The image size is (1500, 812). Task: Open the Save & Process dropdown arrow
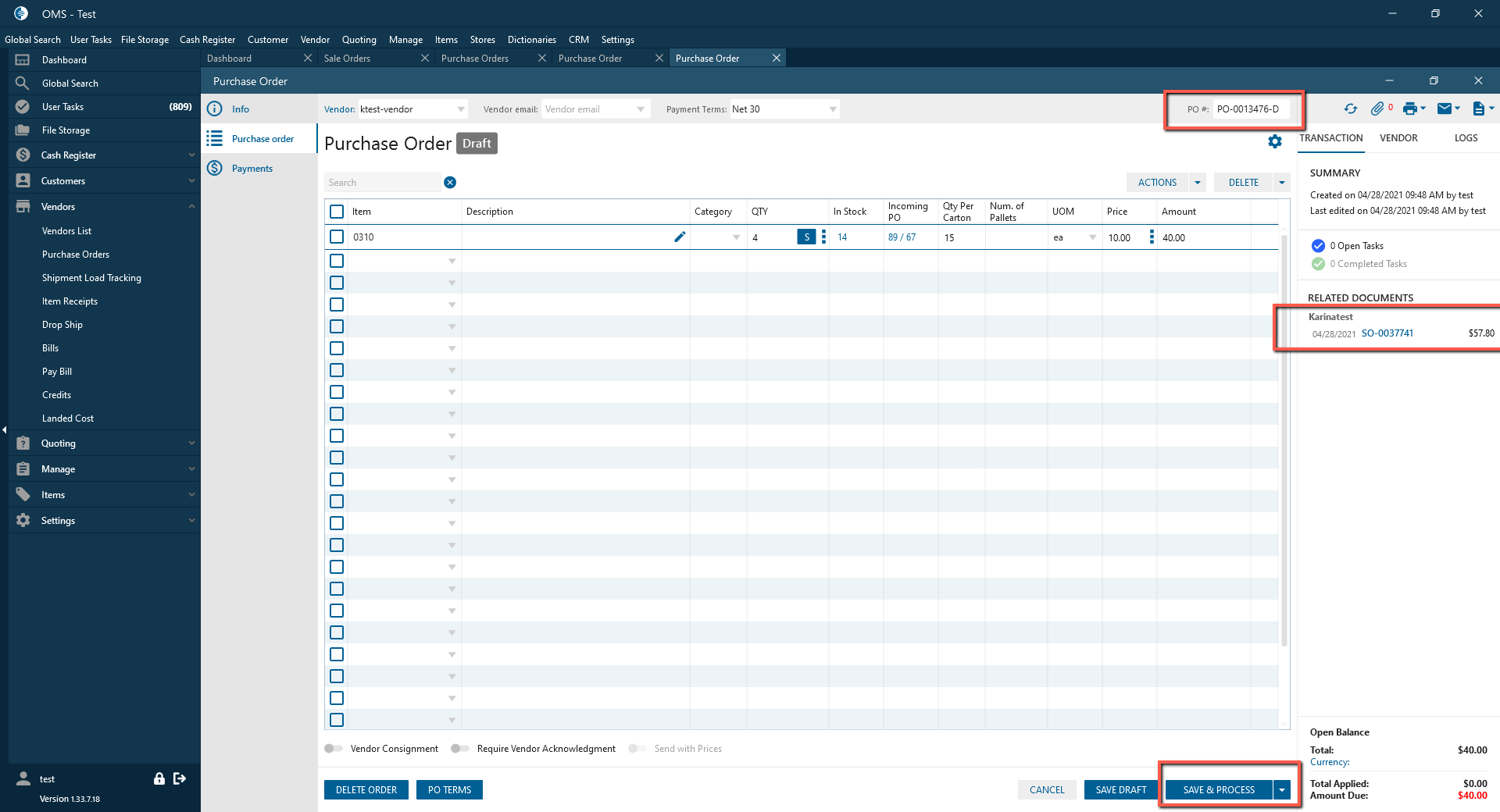1282,790
